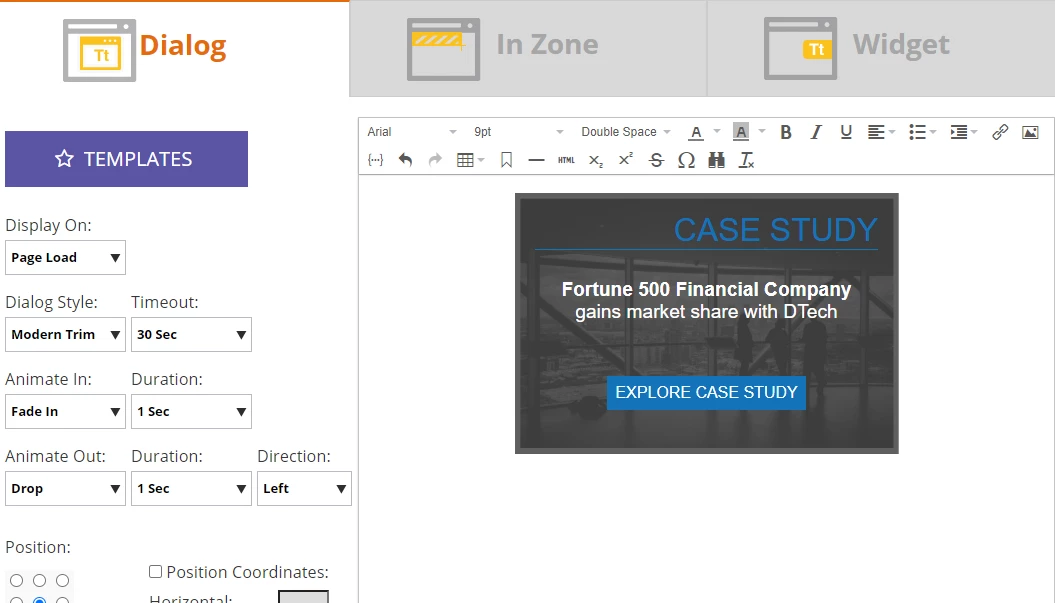The height and width of the screenshot is (603, 1055).
Task: Switch to the In Zone tab
Action: pyautogui.click(x=528, y=48)
